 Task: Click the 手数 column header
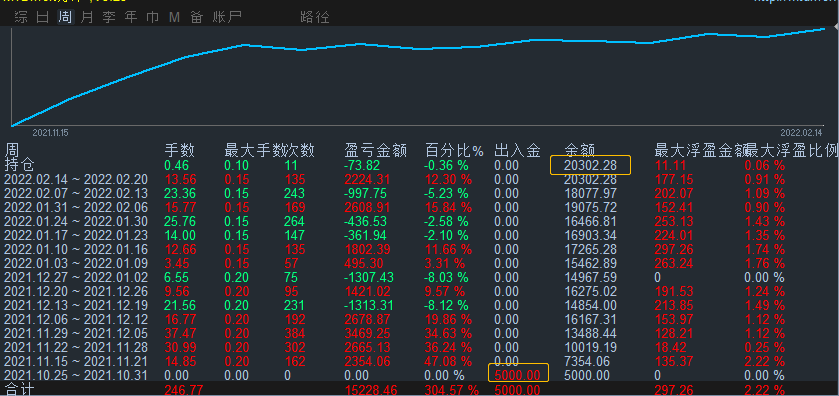(x=179, y=150)
